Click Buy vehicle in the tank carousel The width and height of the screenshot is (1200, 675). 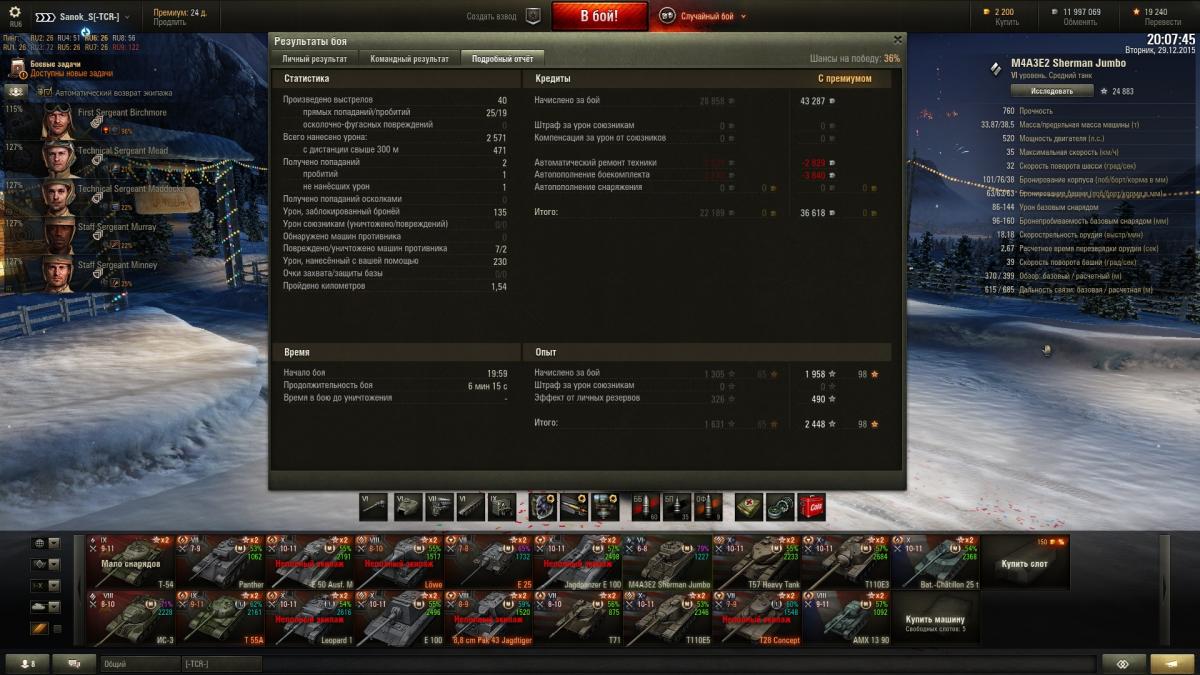point(936,620)
